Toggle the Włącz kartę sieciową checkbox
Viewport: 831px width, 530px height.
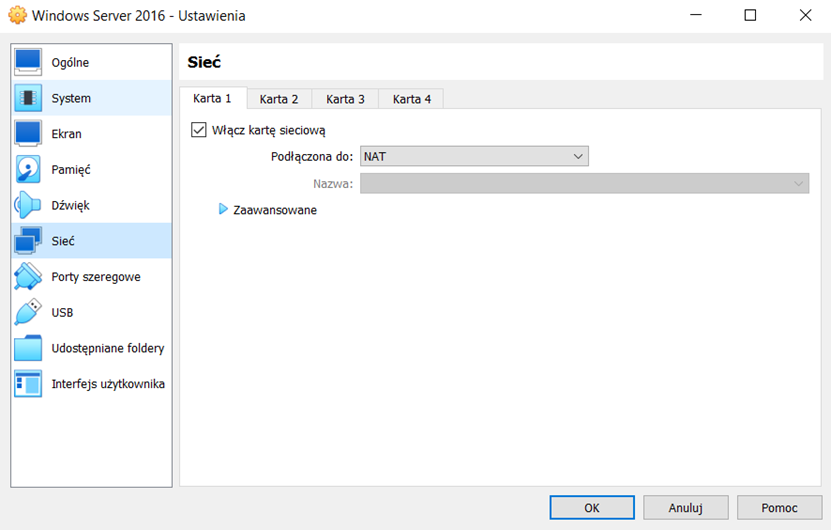tap(198, 130)
